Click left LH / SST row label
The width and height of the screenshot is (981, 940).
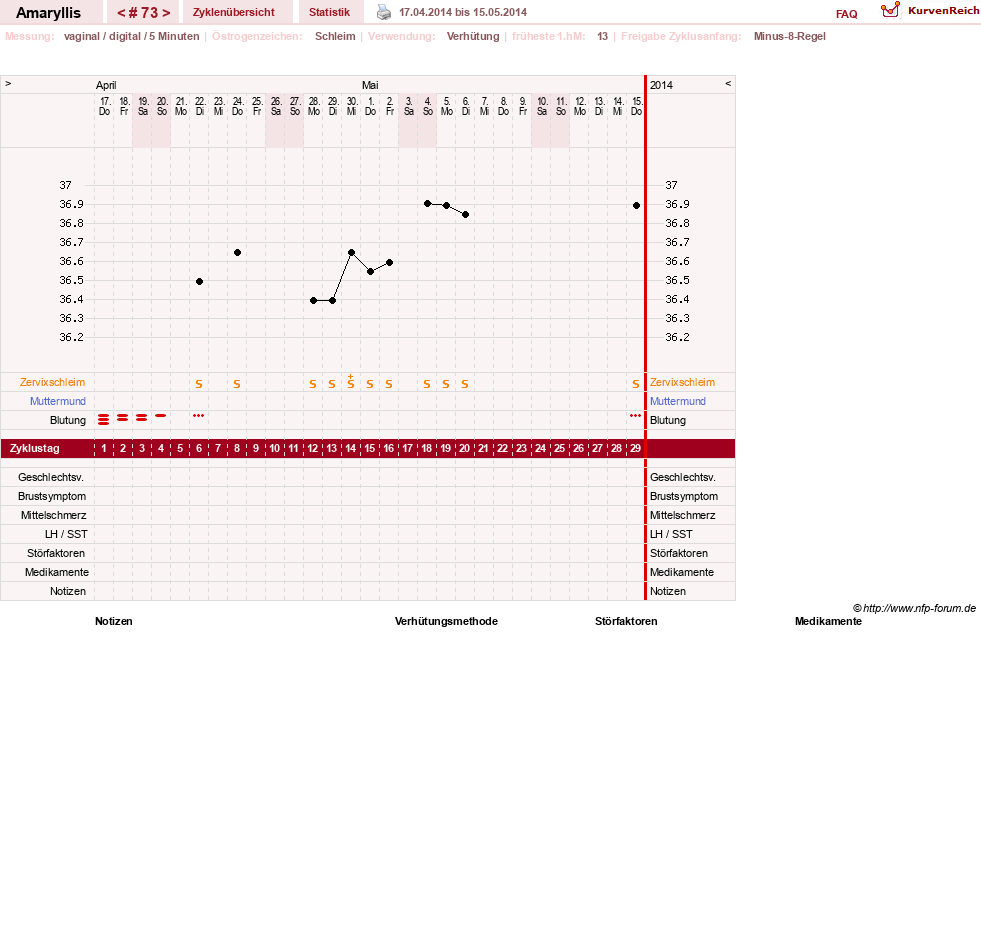click(66, 534)
